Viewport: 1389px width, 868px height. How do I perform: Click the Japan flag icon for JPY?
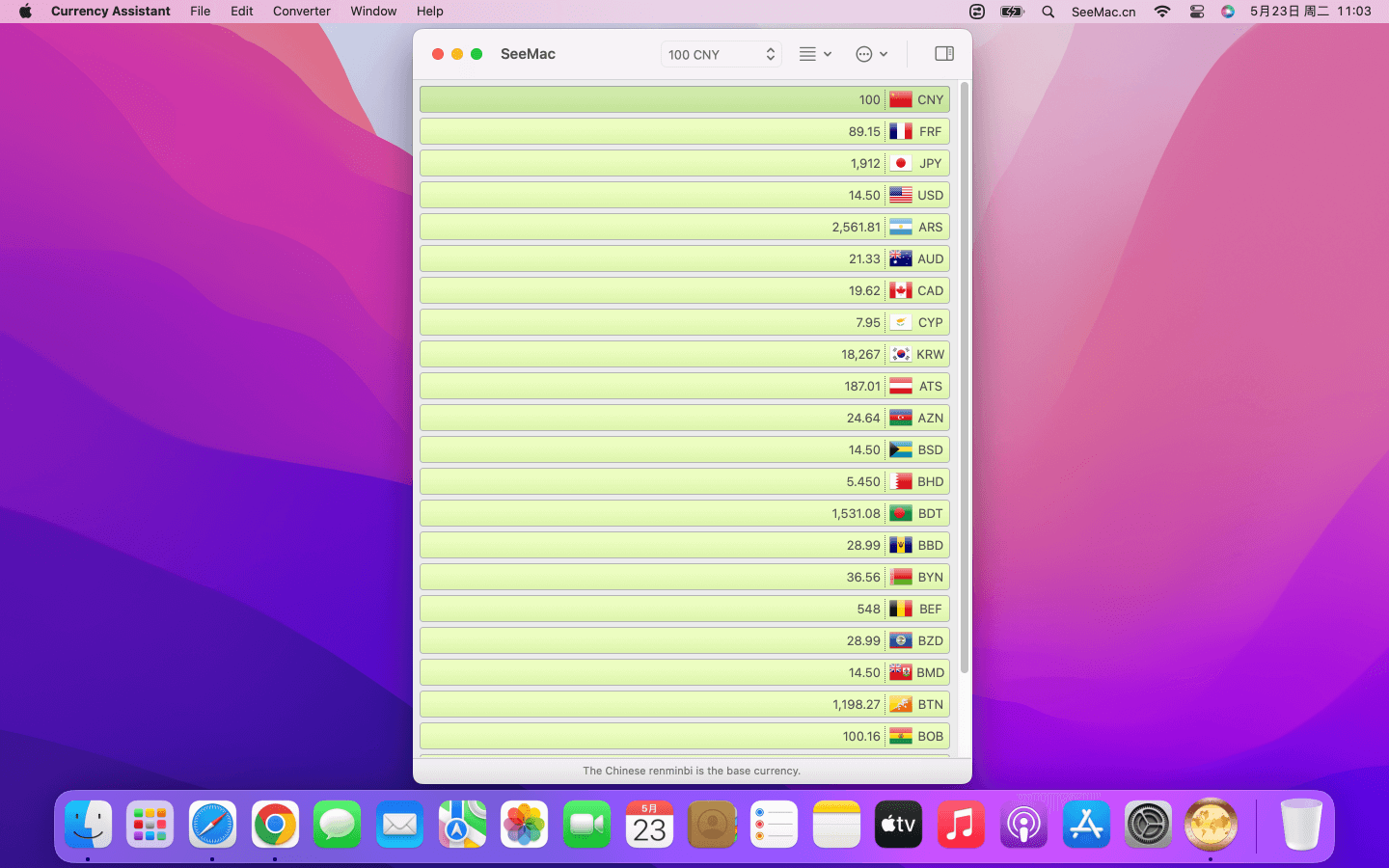click(901, 163)
